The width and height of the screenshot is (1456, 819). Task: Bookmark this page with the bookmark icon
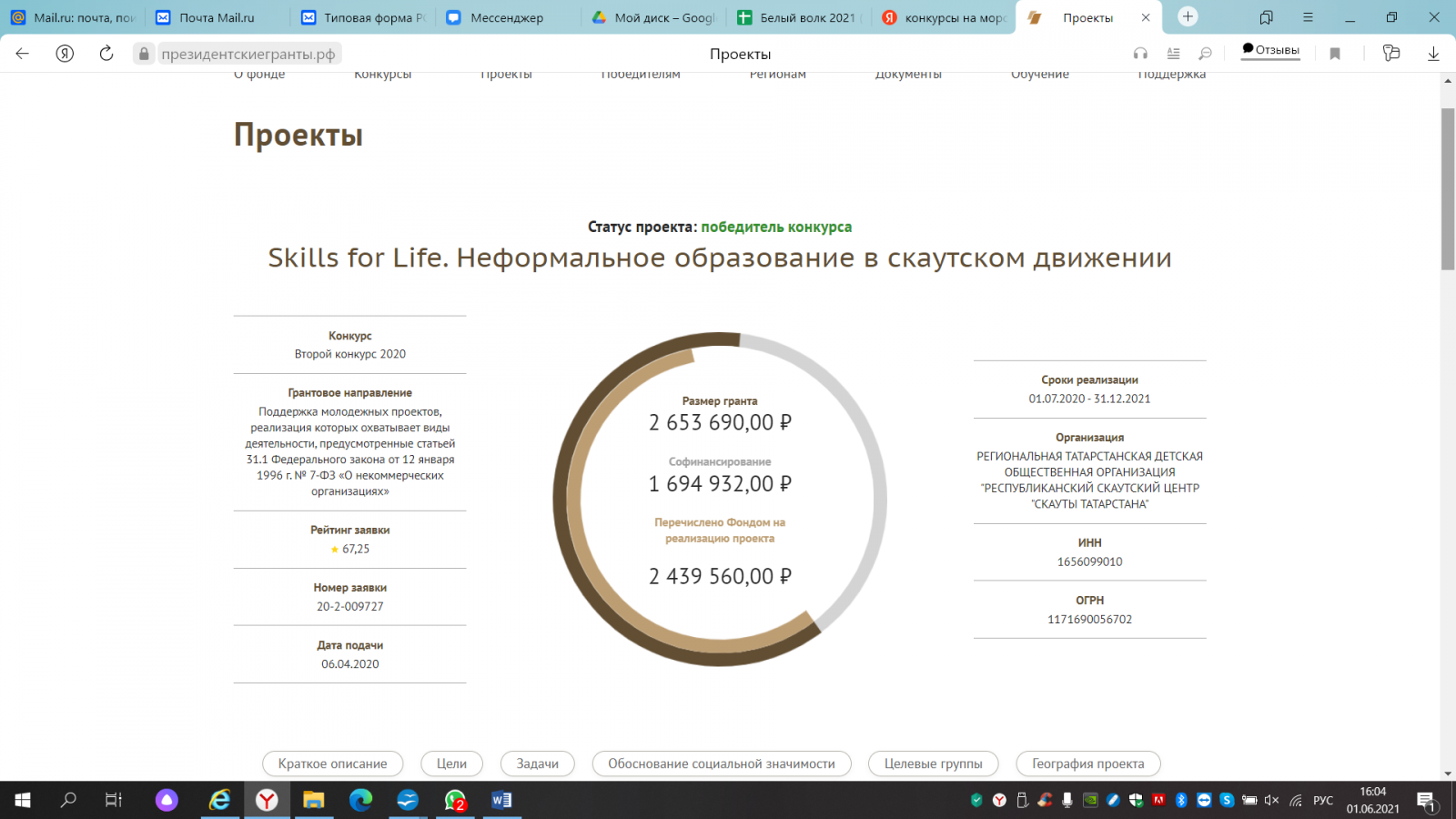1335,54
